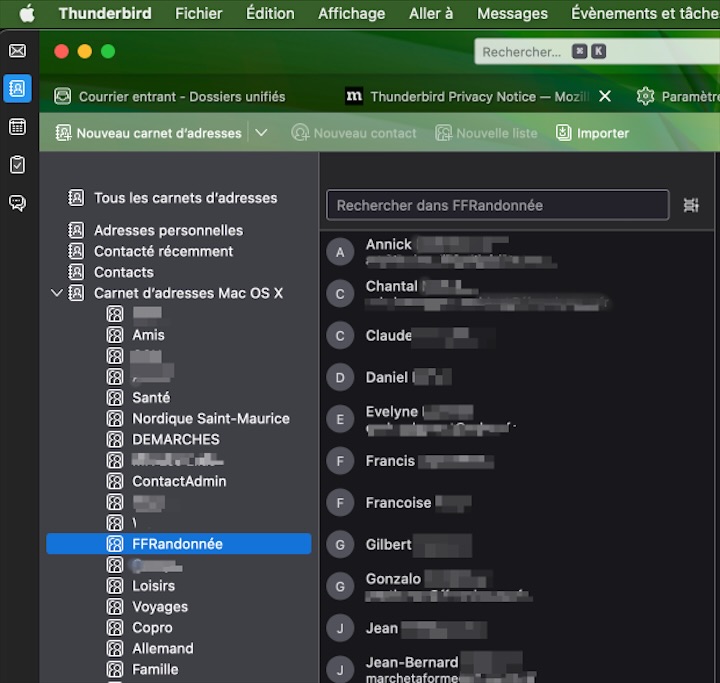Click the Apple menu icon

[x=26, y=13]
